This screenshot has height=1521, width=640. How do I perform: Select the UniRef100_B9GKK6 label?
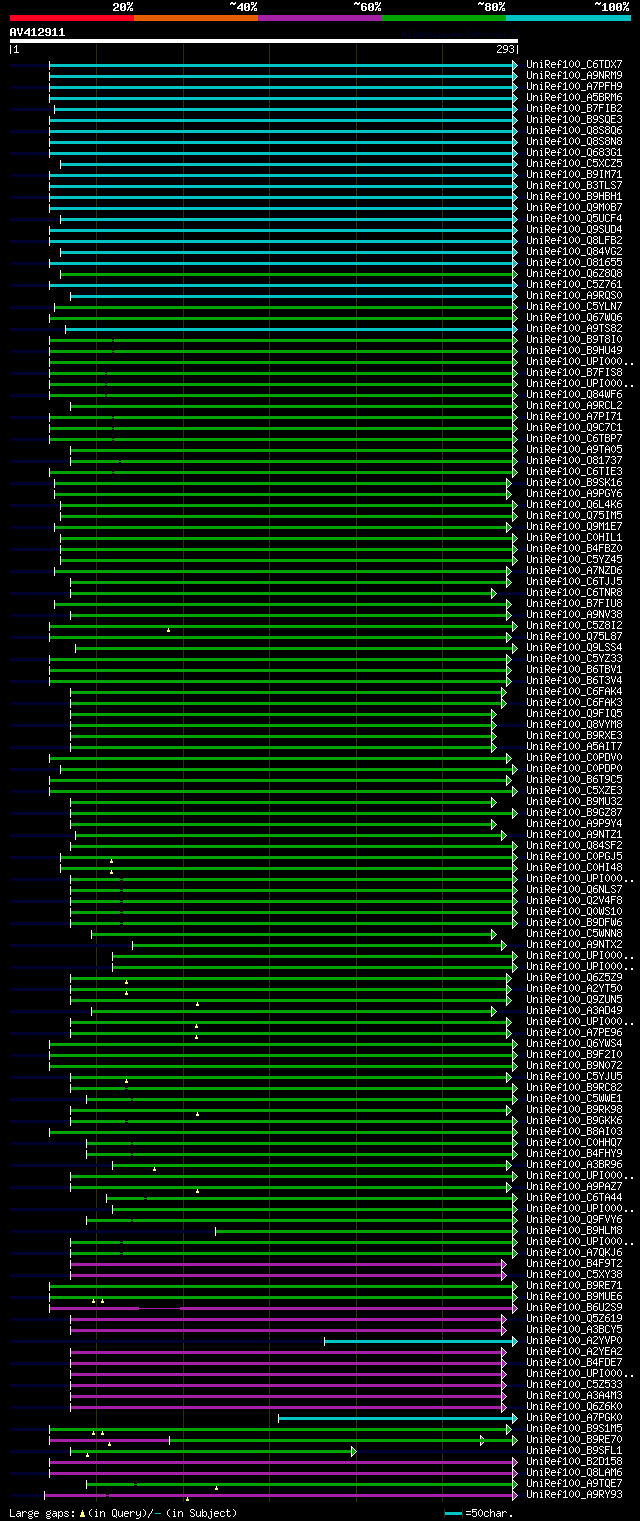[574, 1120]
